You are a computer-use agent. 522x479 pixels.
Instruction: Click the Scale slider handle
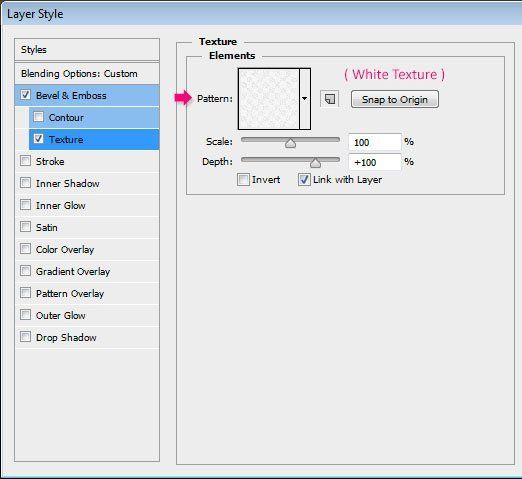tap(291, 143)
